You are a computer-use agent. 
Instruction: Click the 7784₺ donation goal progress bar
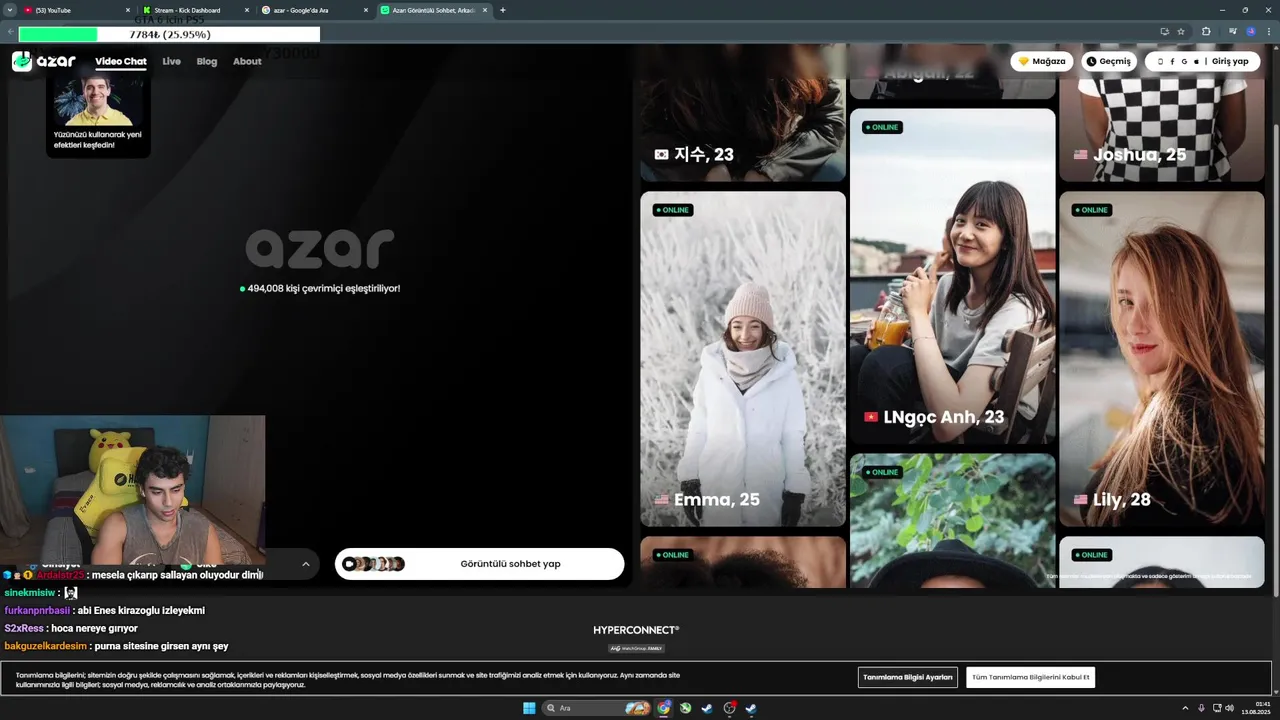click(x=169, y=34)
